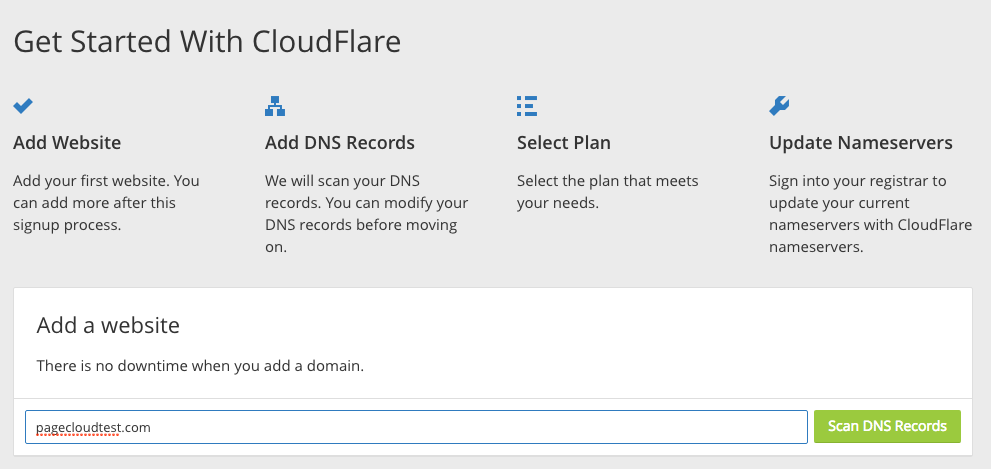
Task: Click the 'Add a website' panel heading
Action: (x=108, y=325)
